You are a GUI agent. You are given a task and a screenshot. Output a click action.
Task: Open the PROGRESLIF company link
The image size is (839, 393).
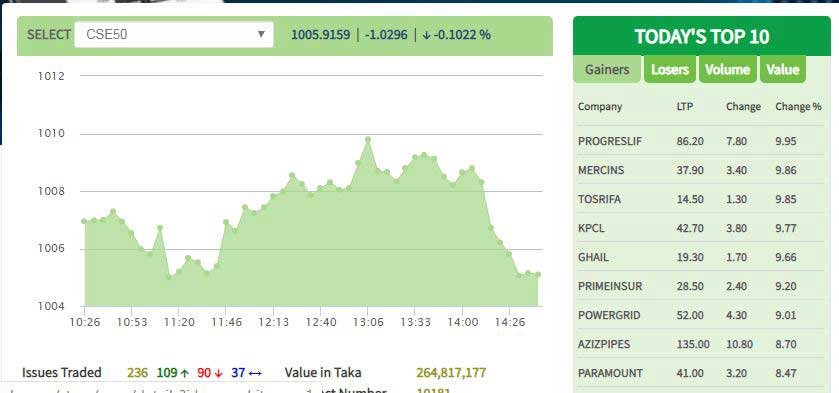point(609,141)
